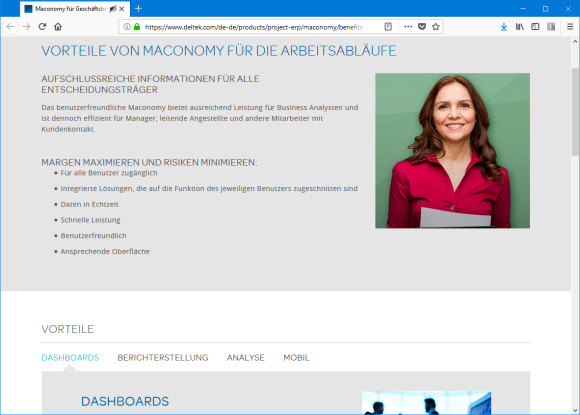This screenshot has height=415, width=580.
Task: Show site information icon in address bar
Action: [x=127, y=27]
